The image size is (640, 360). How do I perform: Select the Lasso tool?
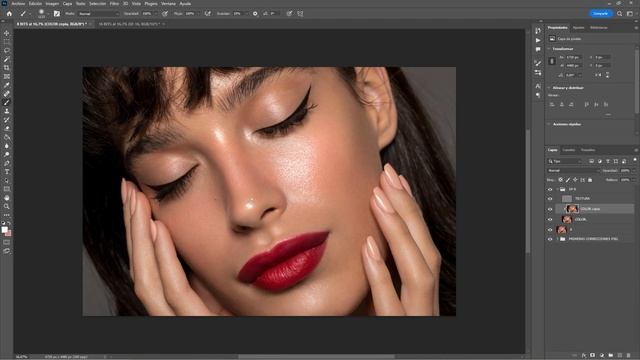pos(7,51)
